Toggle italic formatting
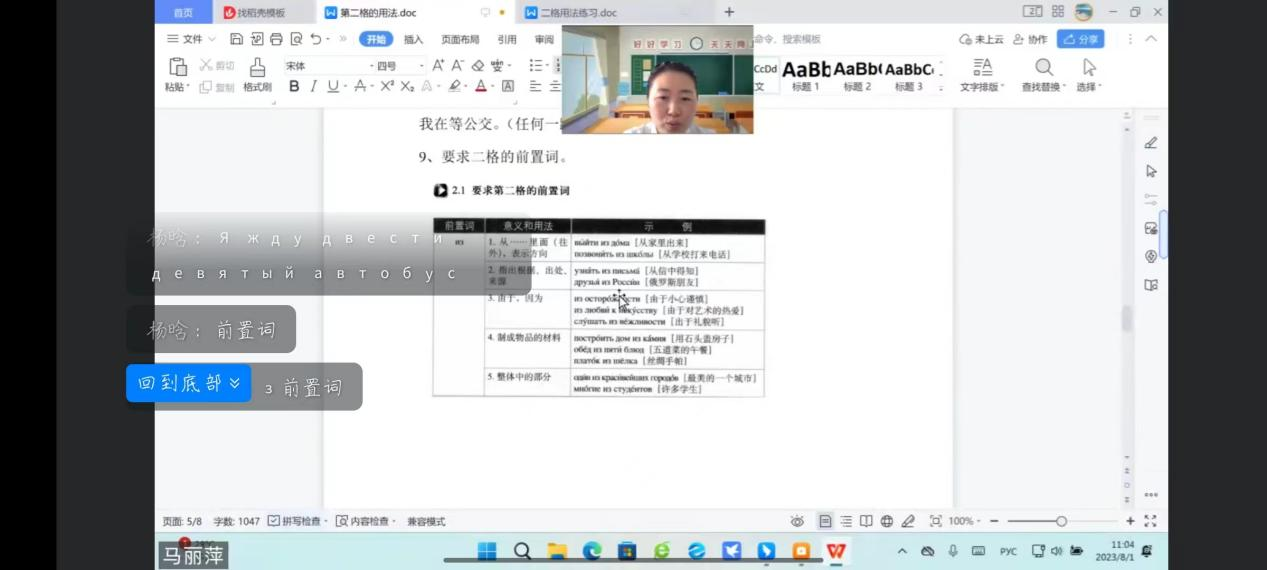 [313, 87]
